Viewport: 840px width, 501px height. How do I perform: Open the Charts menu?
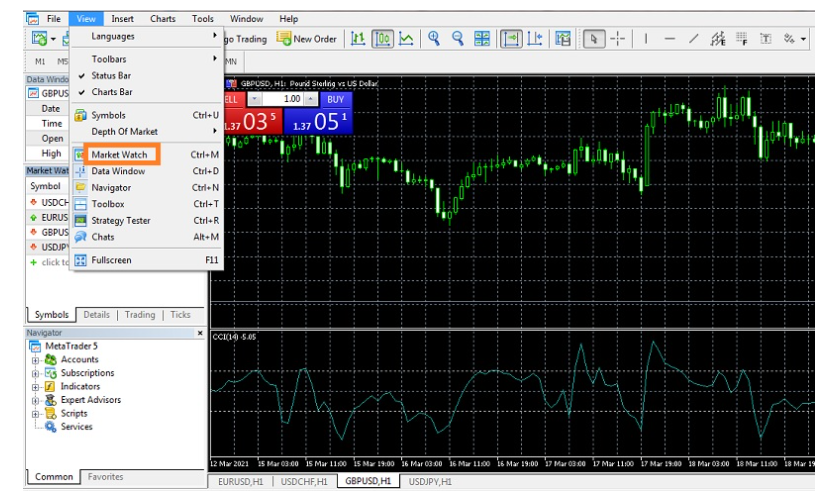point(162,19)
